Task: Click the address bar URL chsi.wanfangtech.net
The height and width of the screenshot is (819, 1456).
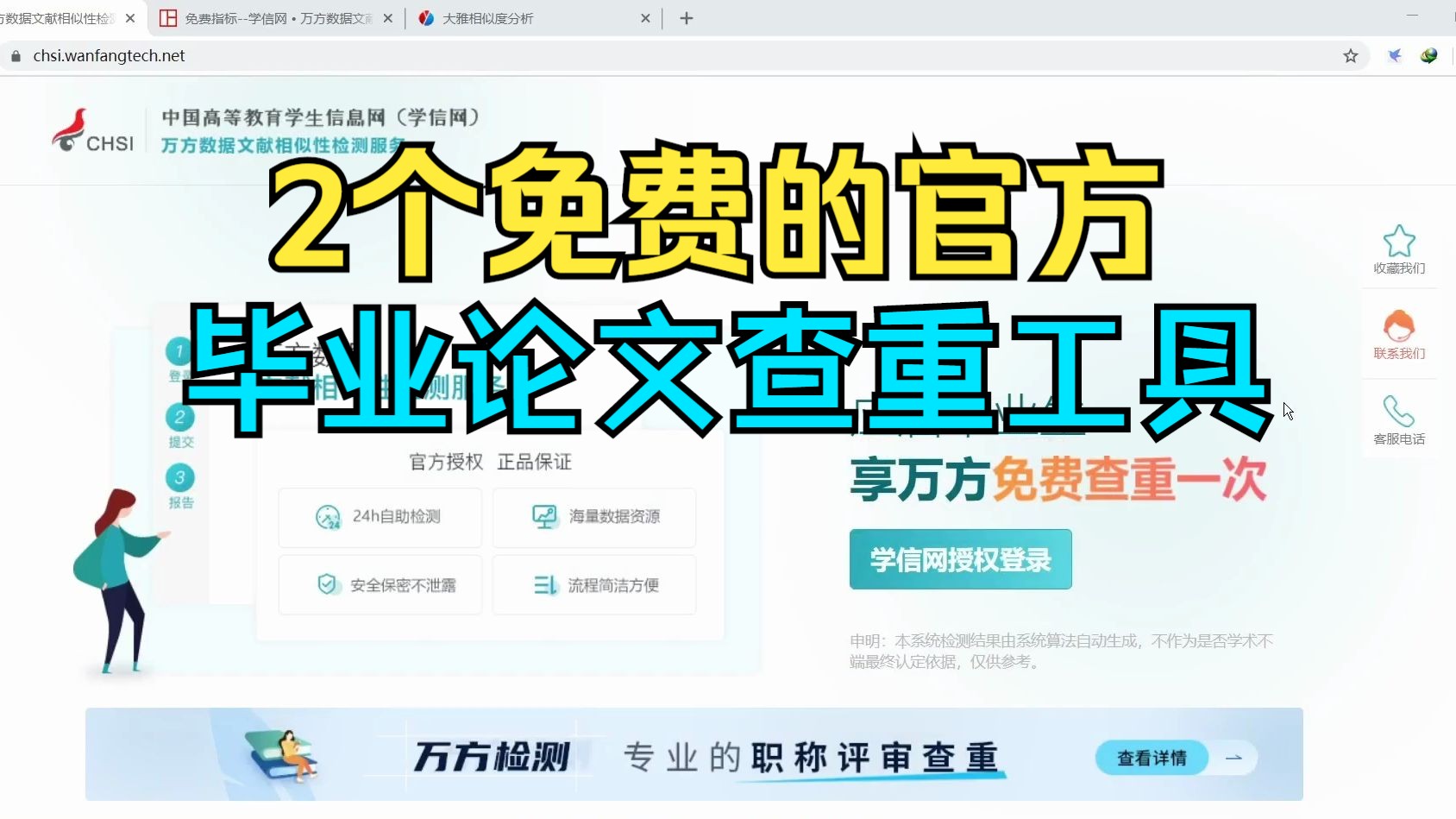Action: coord(109,56)
